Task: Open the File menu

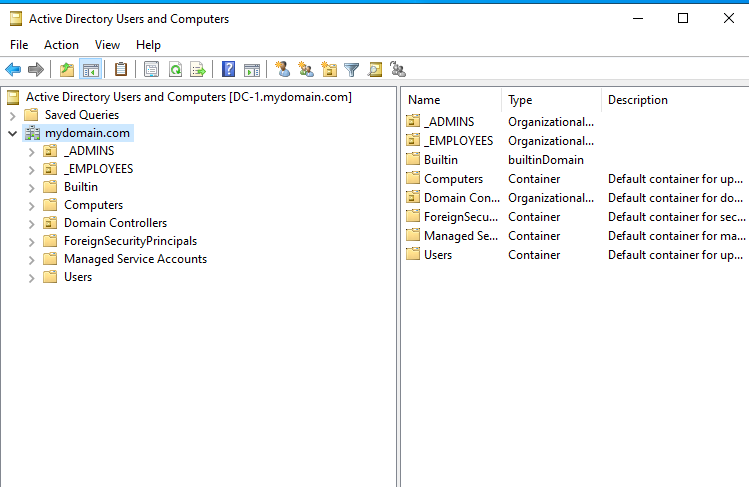Action: tap(19, 45)
